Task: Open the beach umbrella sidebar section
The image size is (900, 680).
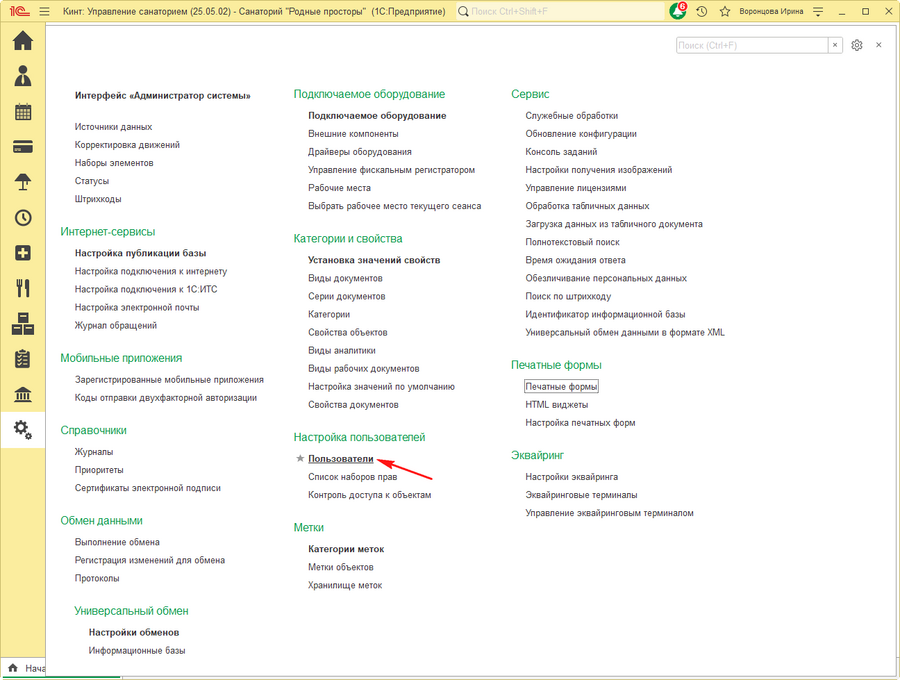Action: 23,182
